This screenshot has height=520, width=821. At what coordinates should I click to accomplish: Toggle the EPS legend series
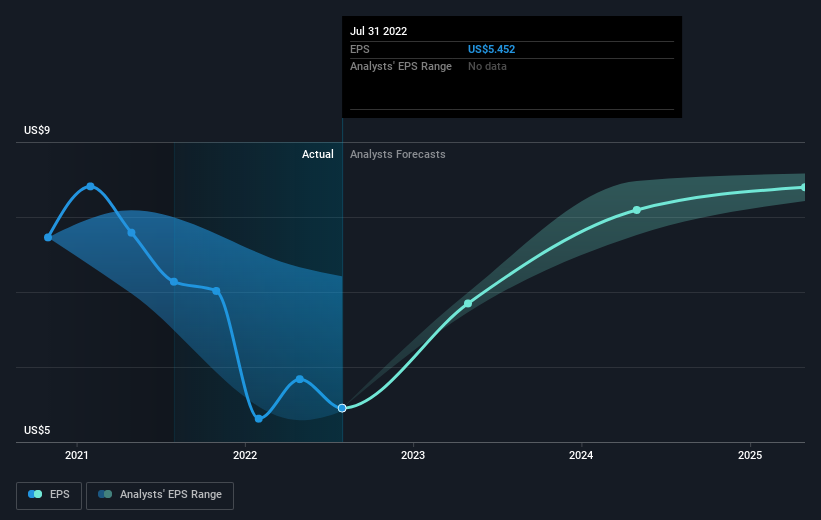pos(49,495)
